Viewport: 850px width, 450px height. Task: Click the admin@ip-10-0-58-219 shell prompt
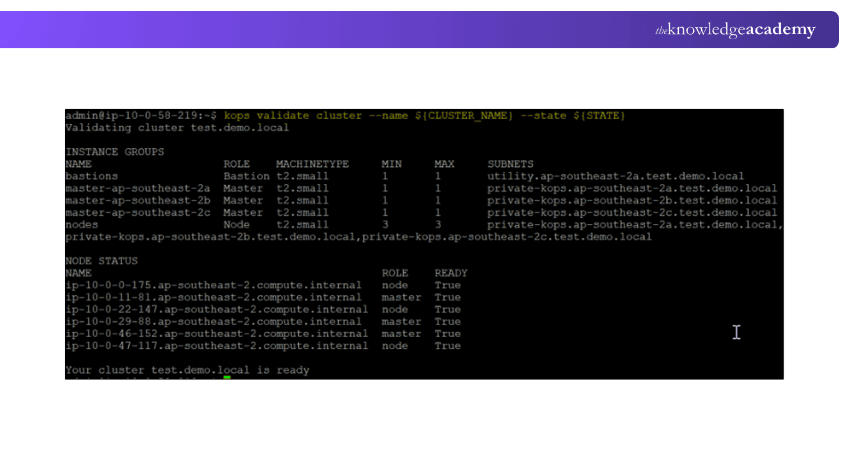(x=140, y=116)
